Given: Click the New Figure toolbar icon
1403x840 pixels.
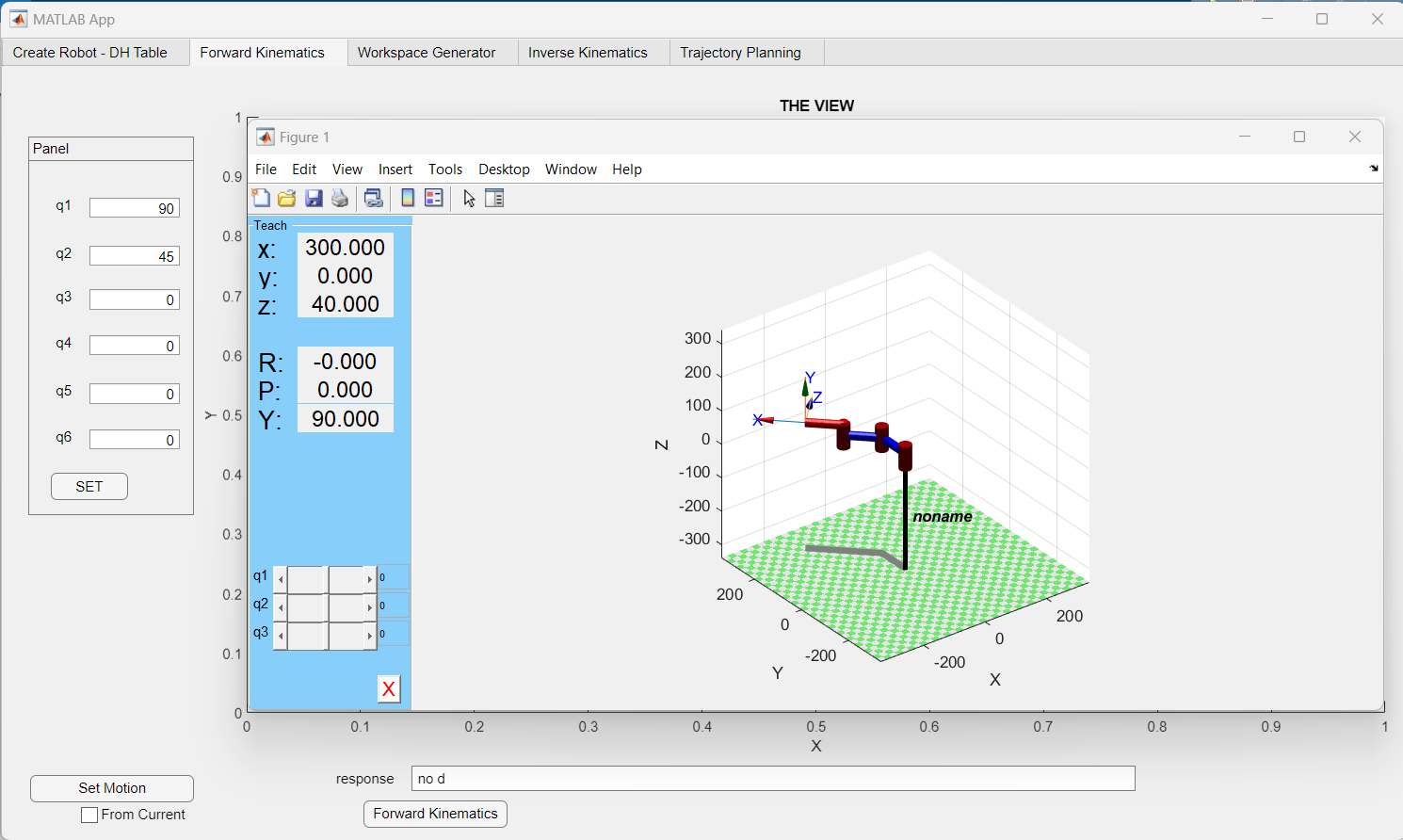Looking at the screenshot, I should tap(262, 198).
